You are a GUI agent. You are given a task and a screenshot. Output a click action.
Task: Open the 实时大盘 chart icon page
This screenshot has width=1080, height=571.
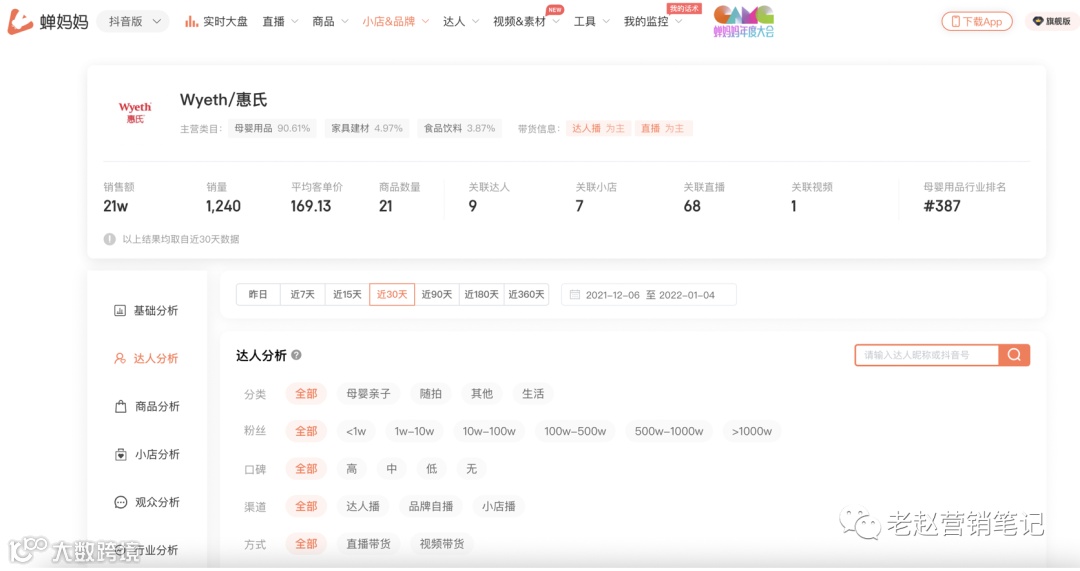tap(191, 22)
